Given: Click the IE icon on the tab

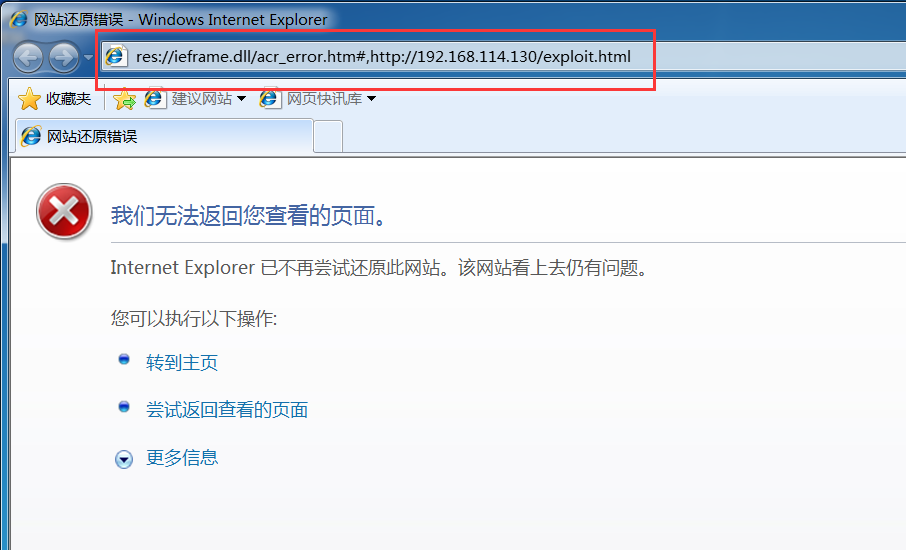Looking at the screenshot, I should tap(31, 136).
